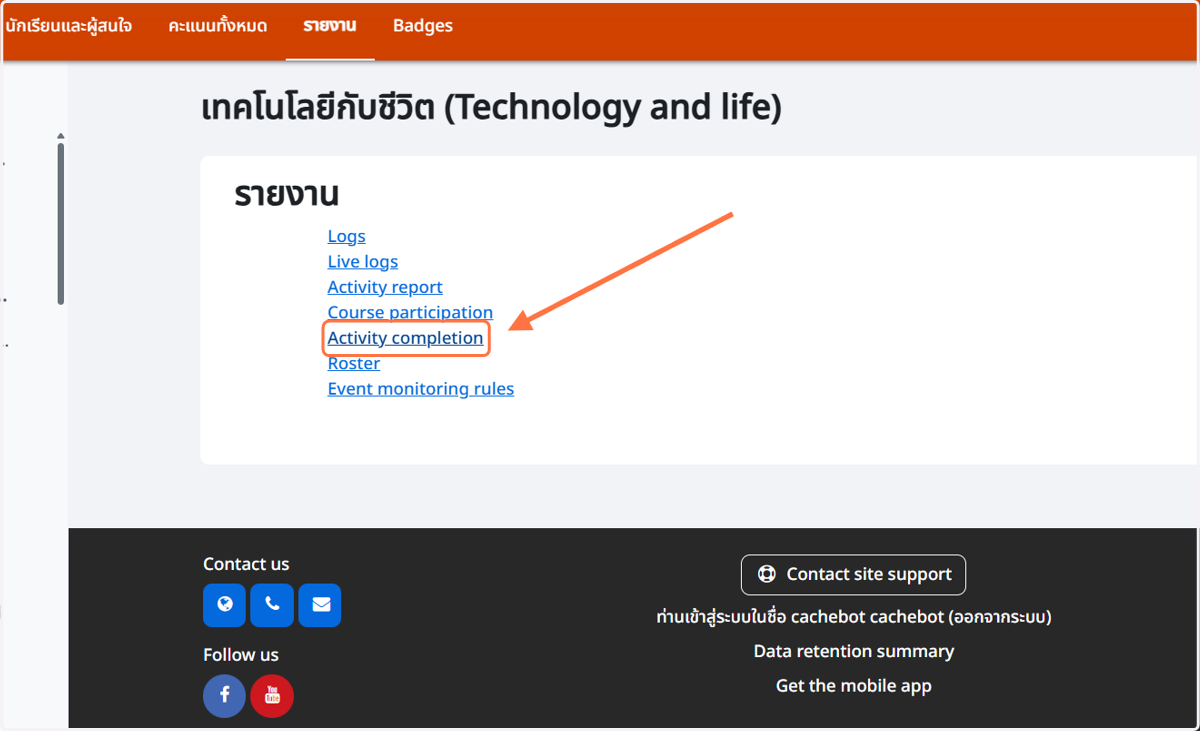Click Get the mobile app link
1200x731 pixels.
pyautogui.click(x=853, y=686)
